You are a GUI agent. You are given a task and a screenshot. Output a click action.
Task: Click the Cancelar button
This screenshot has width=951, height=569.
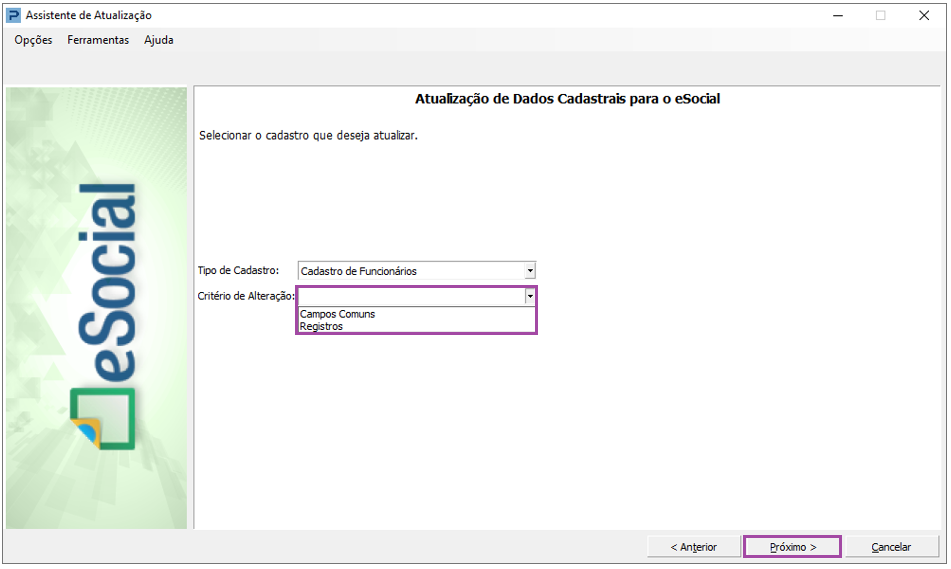[891, 547]
